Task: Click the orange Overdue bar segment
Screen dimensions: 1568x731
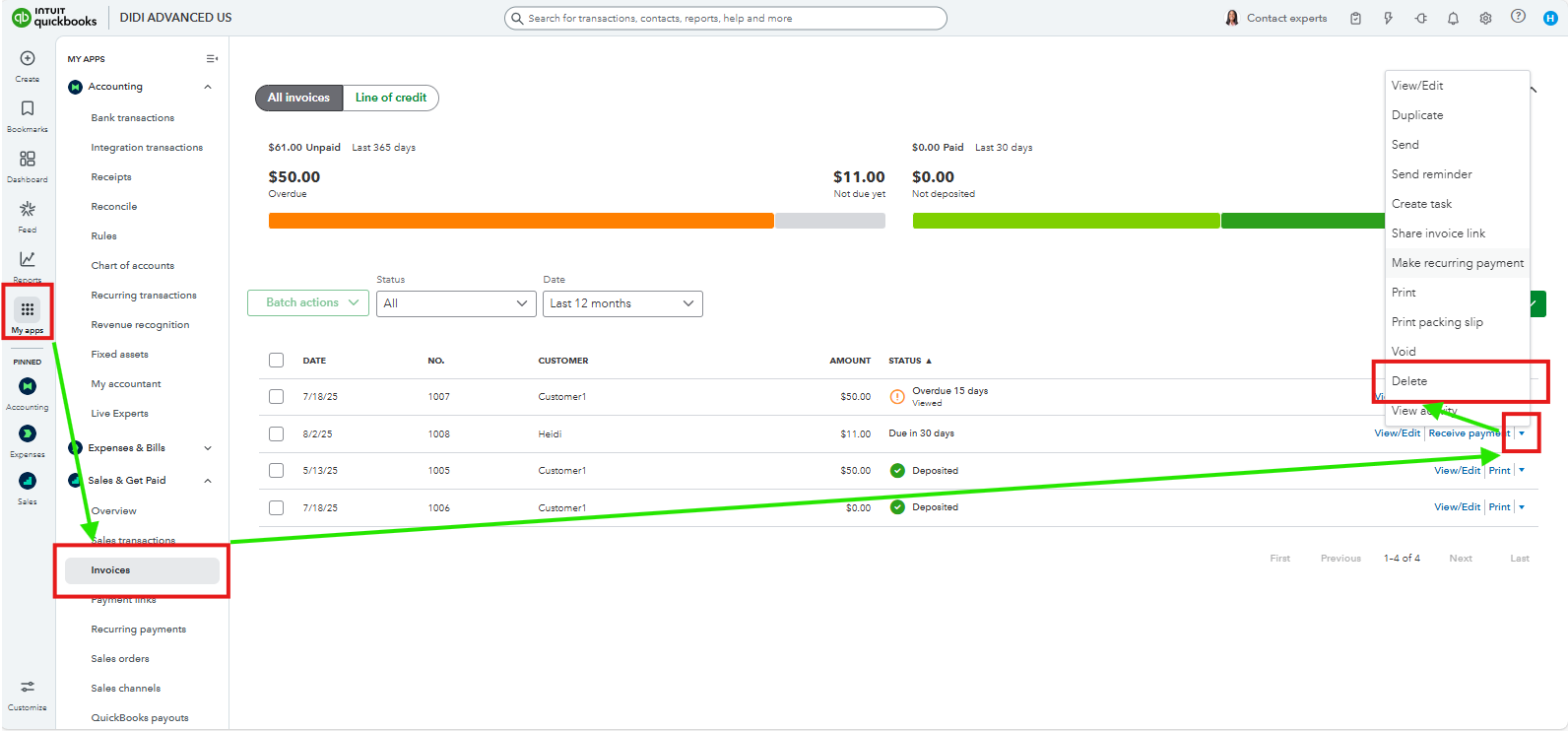Action: pos(521,221)
